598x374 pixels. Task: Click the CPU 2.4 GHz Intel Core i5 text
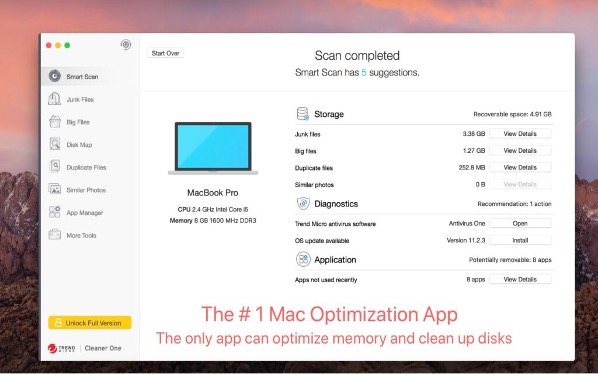(x=213, y=209)
